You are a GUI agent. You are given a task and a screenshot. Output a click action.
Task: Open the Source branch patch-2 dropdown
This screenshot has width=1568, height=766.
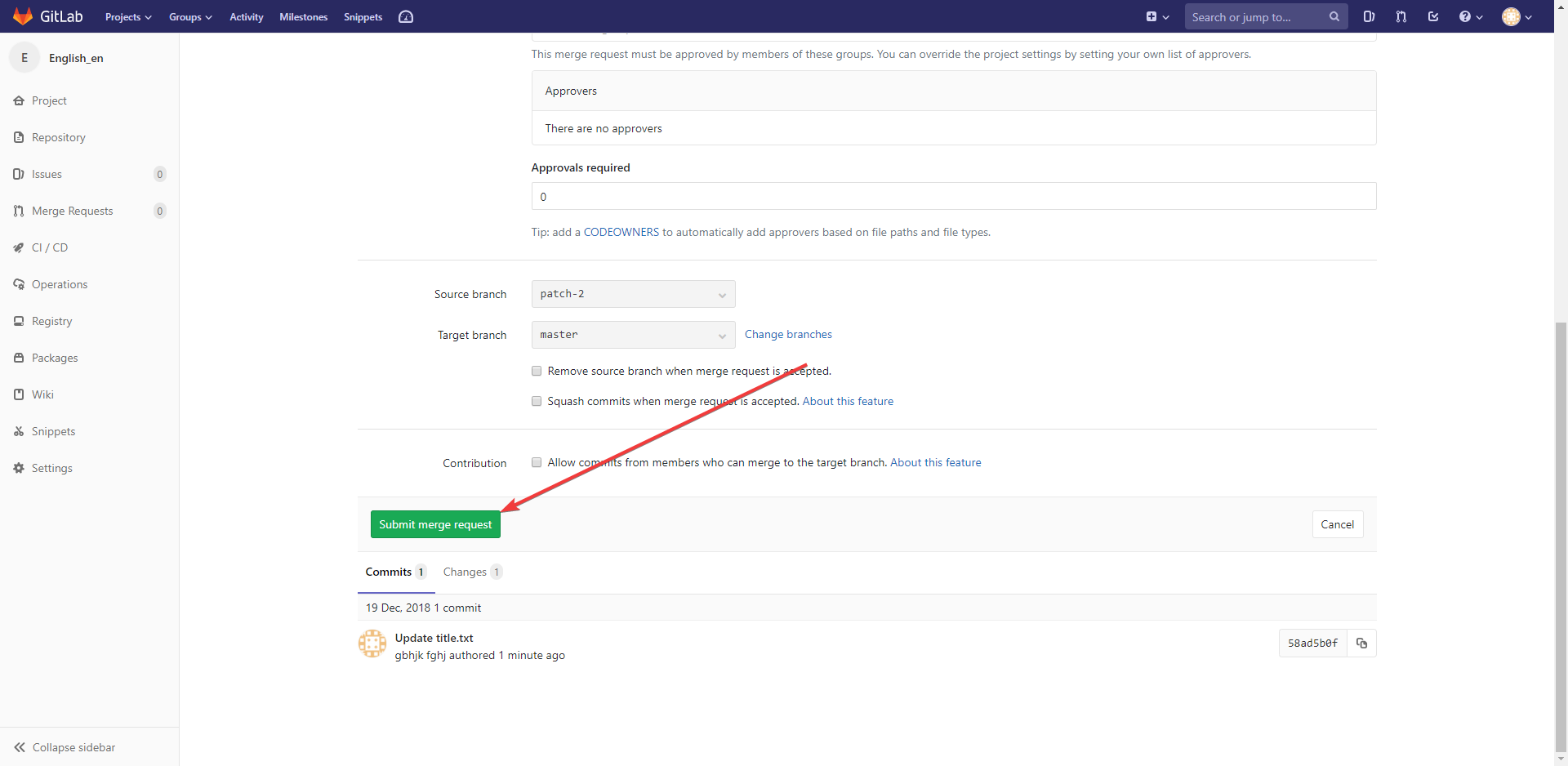point(633,294)
